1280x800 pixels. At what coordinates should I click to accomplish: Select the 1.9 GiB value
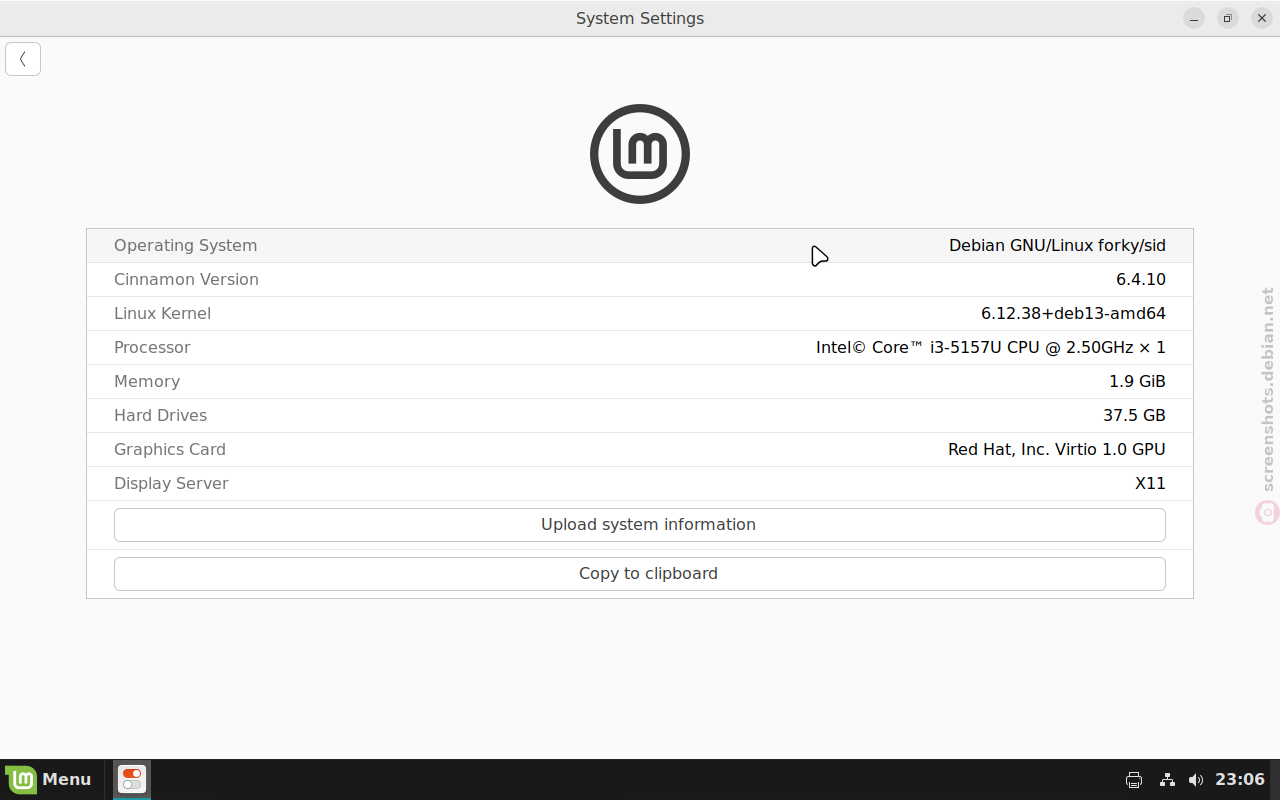coord(1137,382)
